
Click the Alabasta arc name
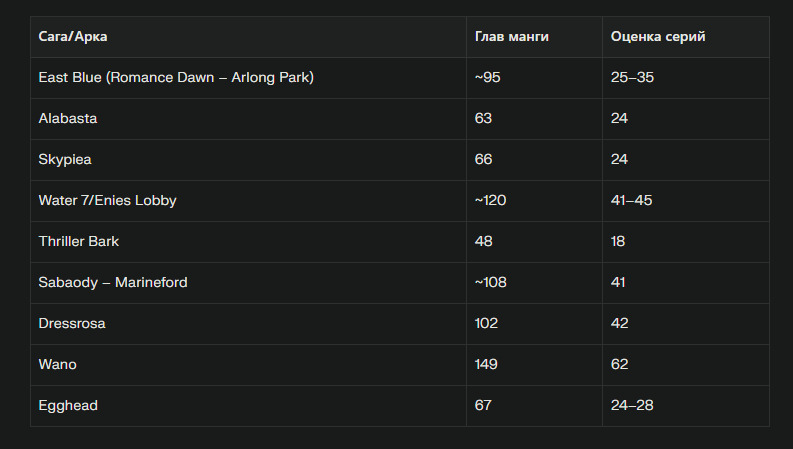68,119
